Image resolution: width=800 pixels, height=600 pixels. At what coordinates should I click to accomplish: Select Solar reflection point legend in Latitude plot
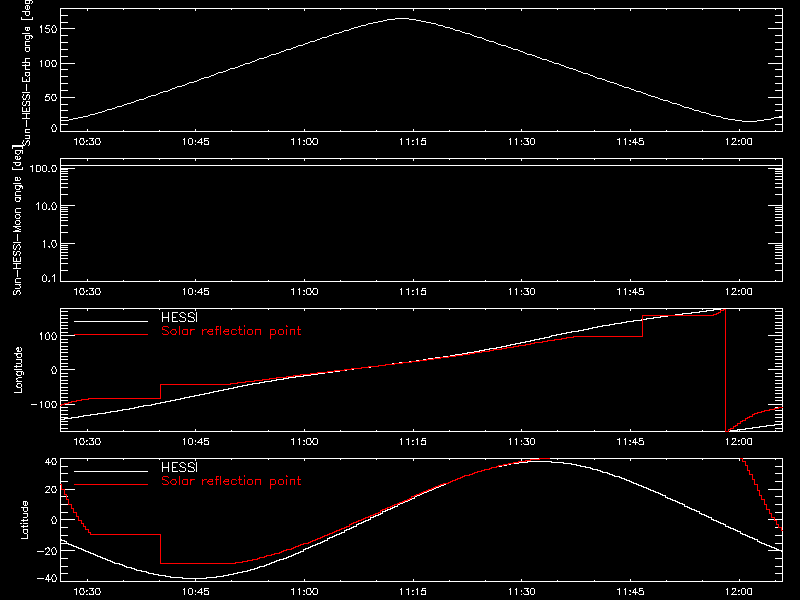pyautogui.click(x=231, y=481)
